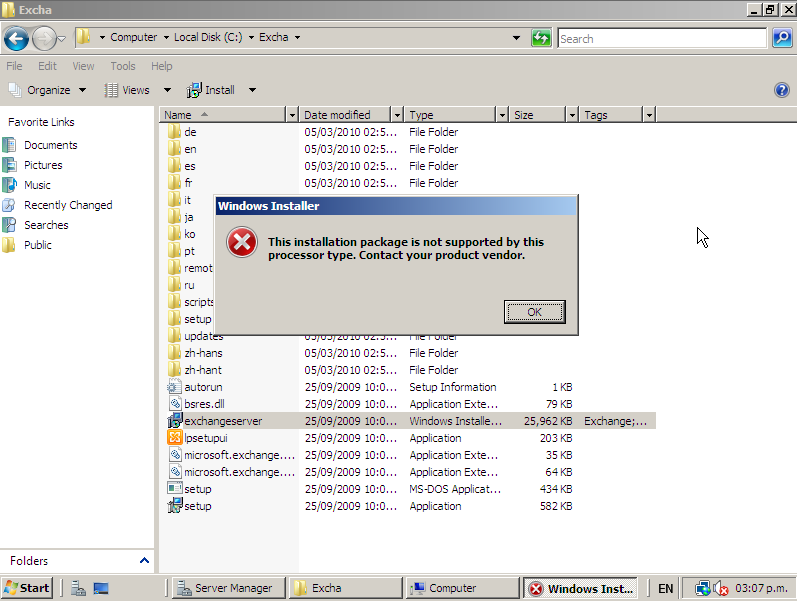Viewport: 797px width, 601px height.
Task: Click the Back navigation arrow
Action: pos(16,39)
